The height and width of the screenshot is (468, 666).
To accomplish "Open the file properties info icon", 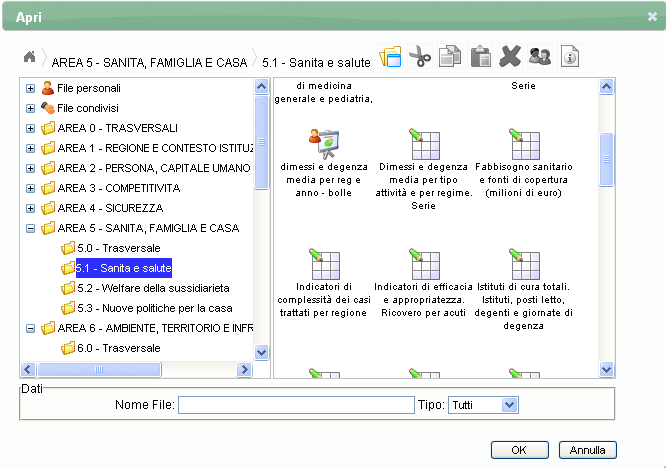I will coord(570,56).
